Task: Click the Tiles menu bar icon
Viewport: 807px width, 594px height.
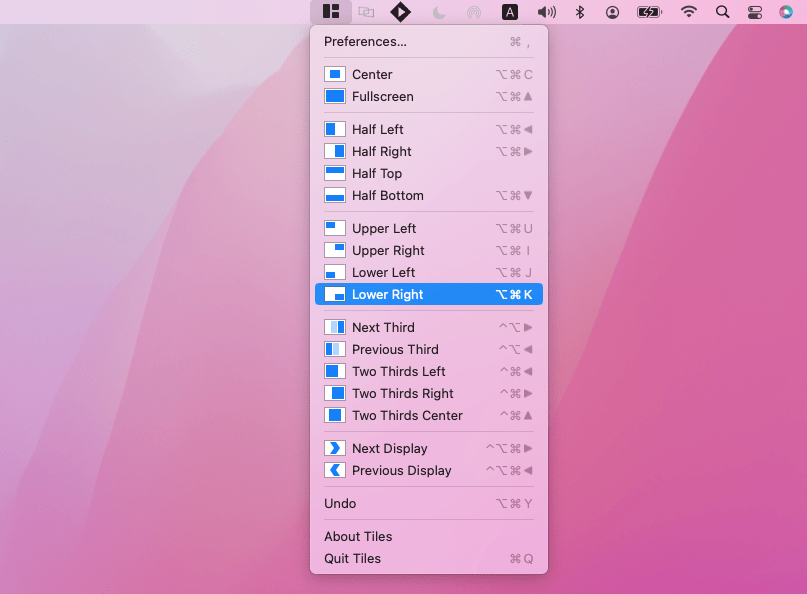Action: (331, 11)
